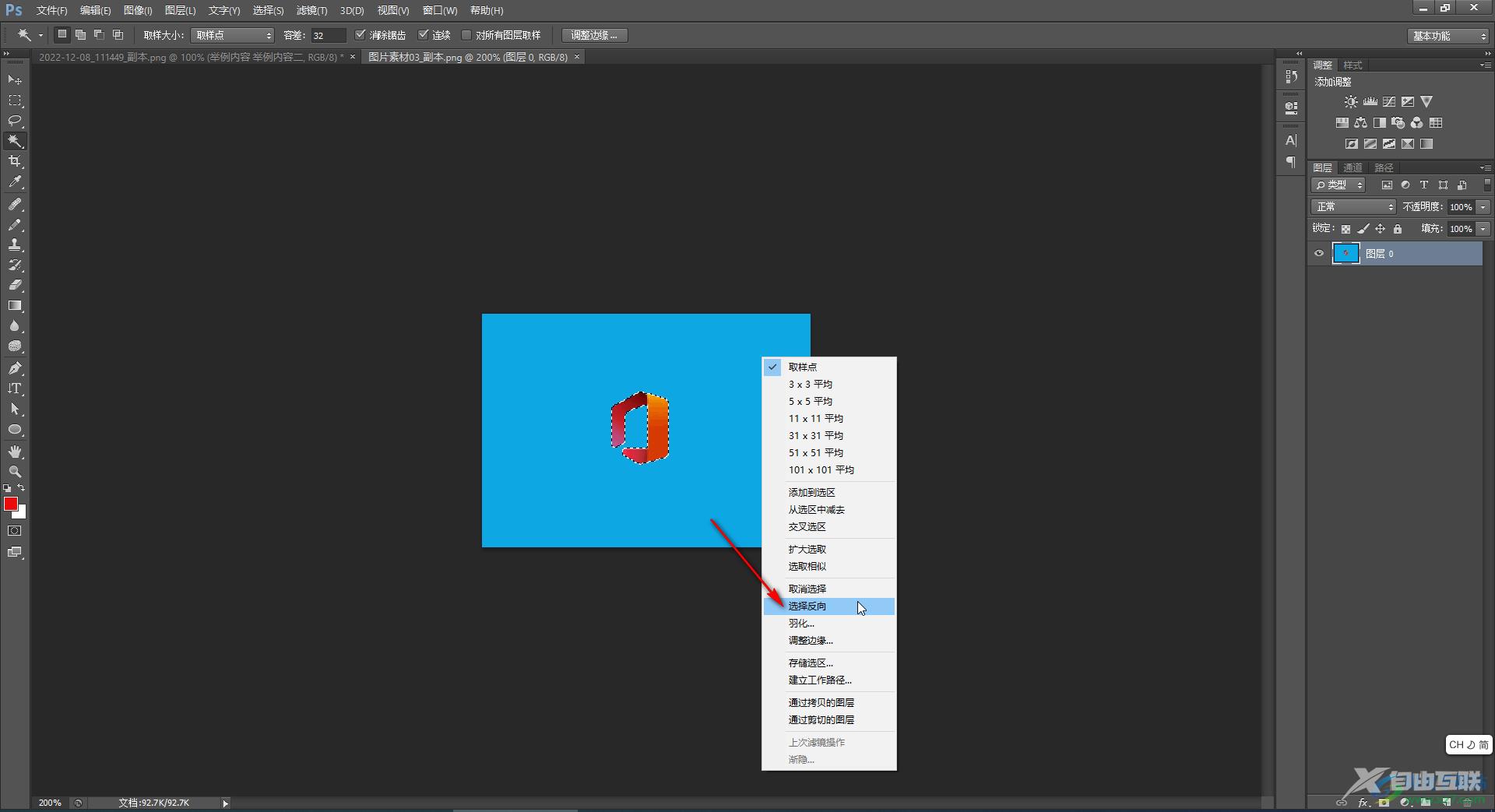The width and height of the screenshot is (1495, 812).
Task: Select the Lasso tool
Action: click(15, 121)
